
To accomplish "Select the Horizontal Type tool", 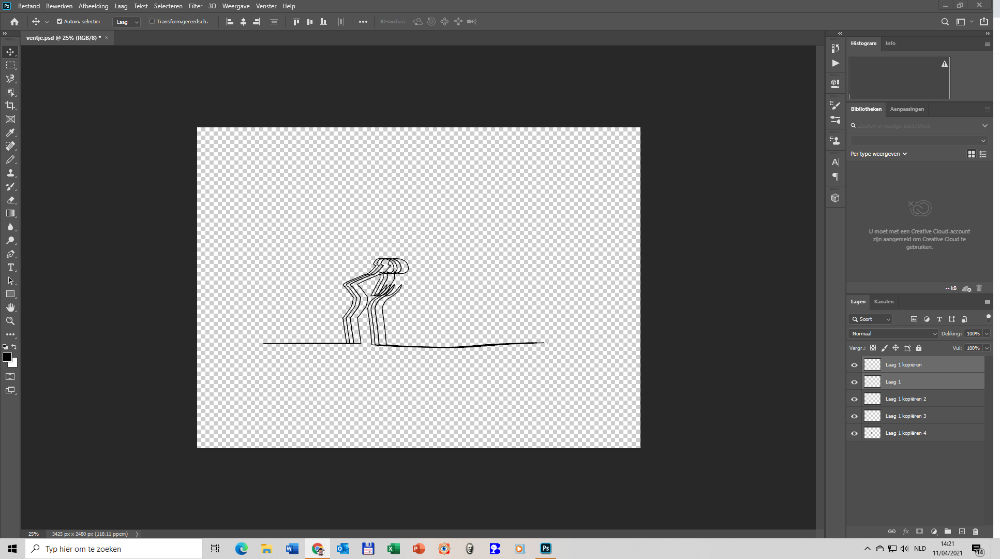I will 11,267.
